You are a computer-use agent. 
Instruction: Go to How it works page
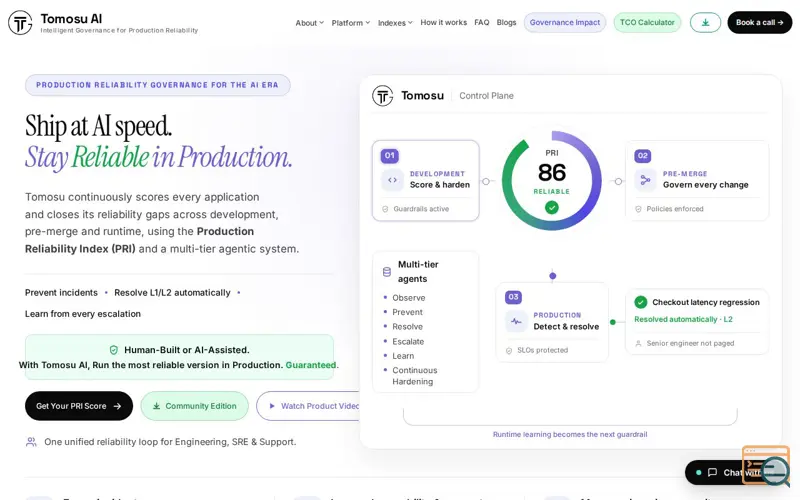coord(443,22)
